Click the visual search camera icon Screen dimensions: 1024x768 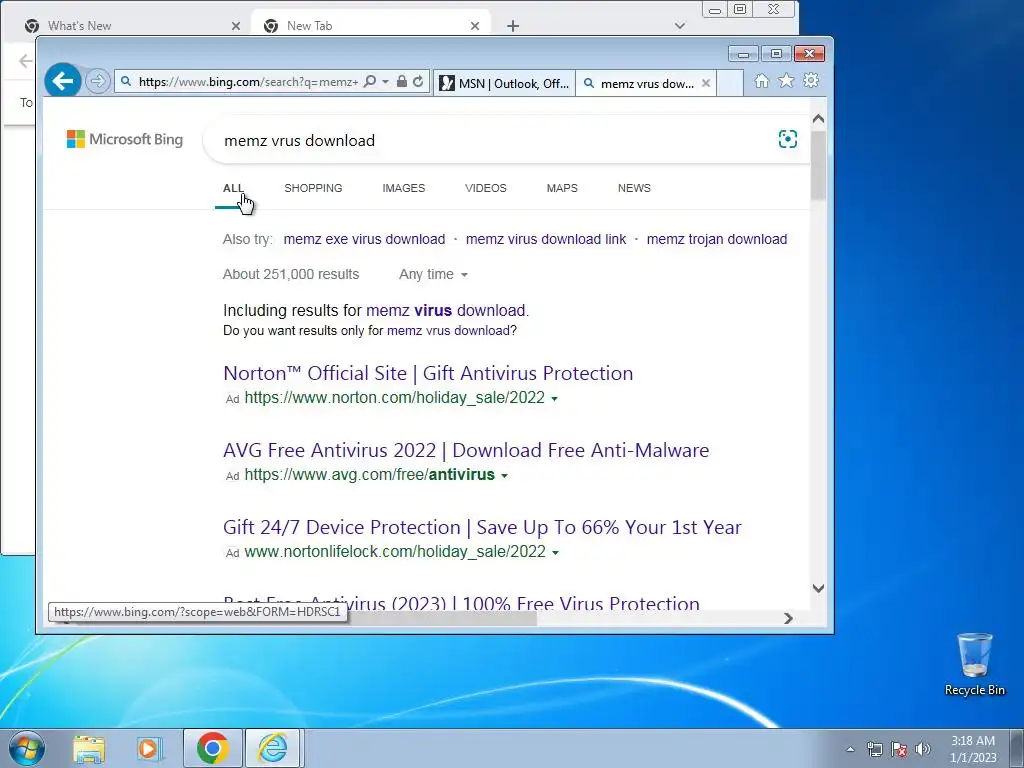tap(788, 139)
